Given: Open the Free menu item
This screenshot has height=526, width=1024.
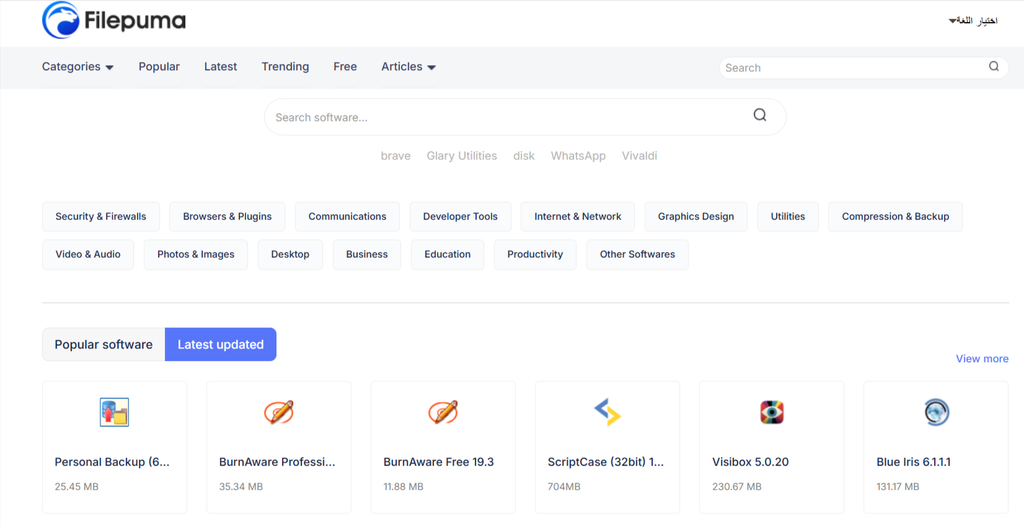Looking at the screenshot, I should (345, 67).
